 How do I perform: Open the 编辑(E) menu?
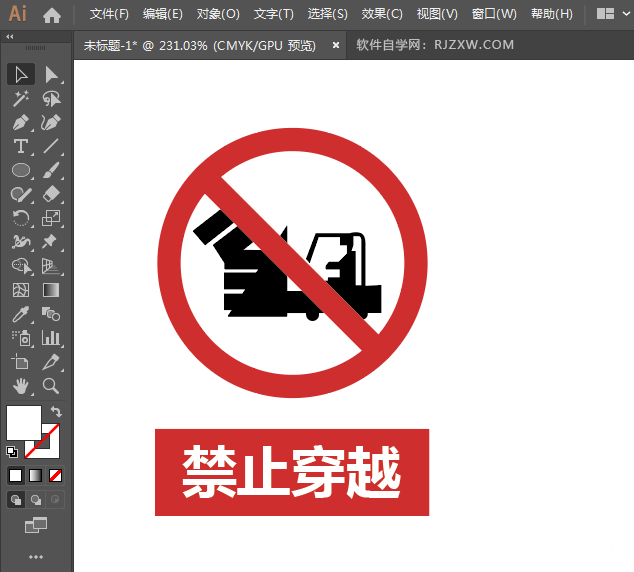163,14
